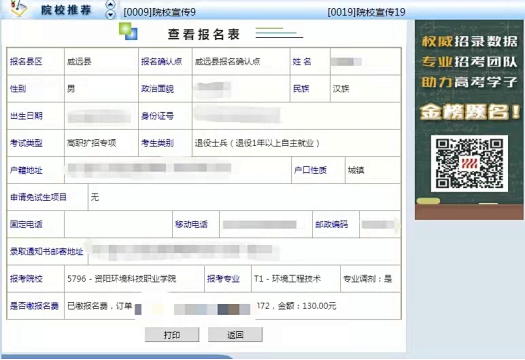Viewport: 525px width, 360px height.
Task: Click the 姓 名 label
Action: 302,61
